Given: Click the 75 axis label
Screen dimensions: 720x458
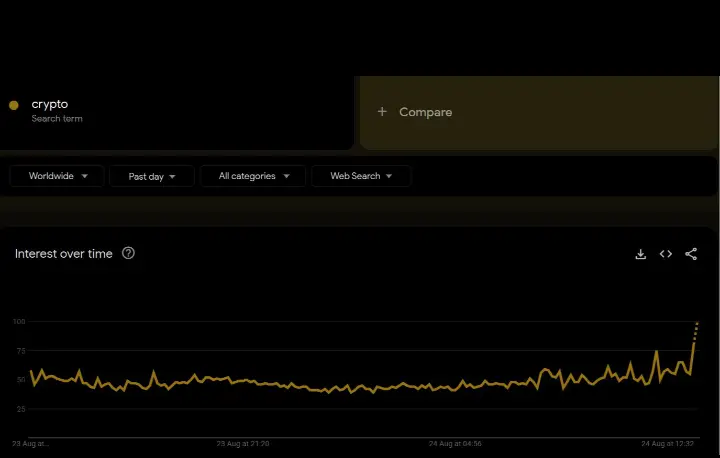Looking at the screenshot, I should coord(21,351).
